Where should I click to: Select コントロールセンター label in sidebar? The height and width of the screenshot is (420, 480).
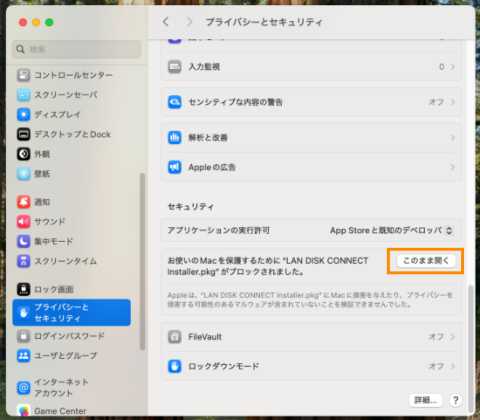pos(74,75)
